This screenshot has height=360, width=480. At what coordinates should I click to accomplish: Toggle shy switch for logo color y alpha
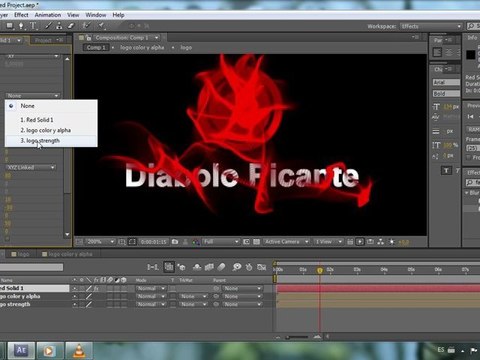(75, 296)
